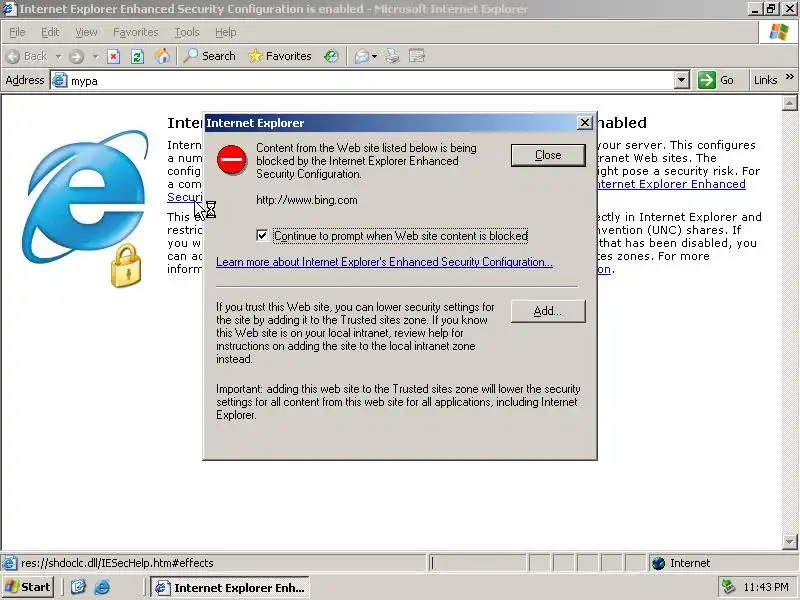Click the network tray icon
The image size is (800, 600).
coord(729,587)
